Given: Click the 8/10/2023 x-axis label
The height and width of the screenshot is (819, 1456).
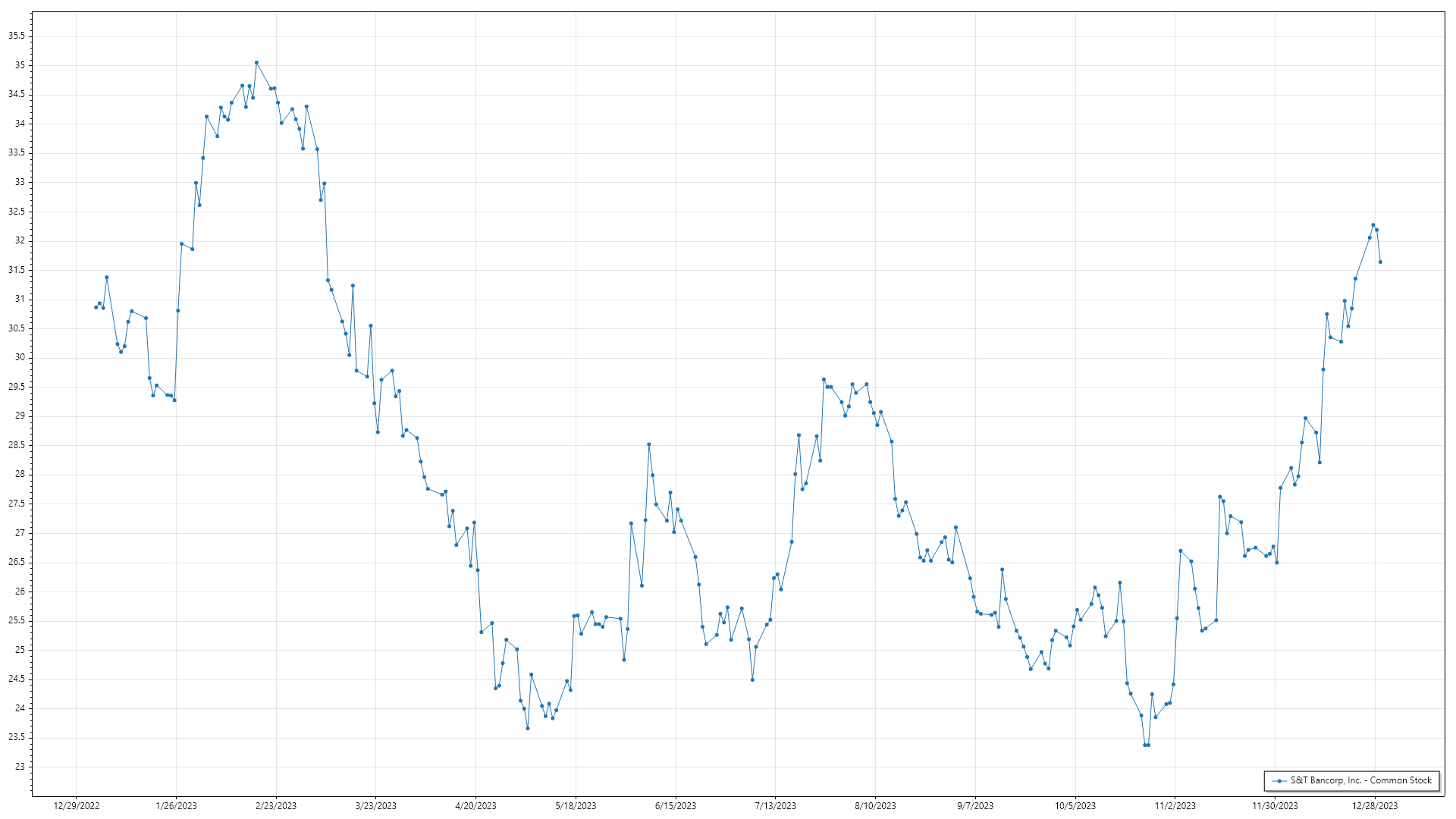Looking at the screenshot, I should coord(875,806).
